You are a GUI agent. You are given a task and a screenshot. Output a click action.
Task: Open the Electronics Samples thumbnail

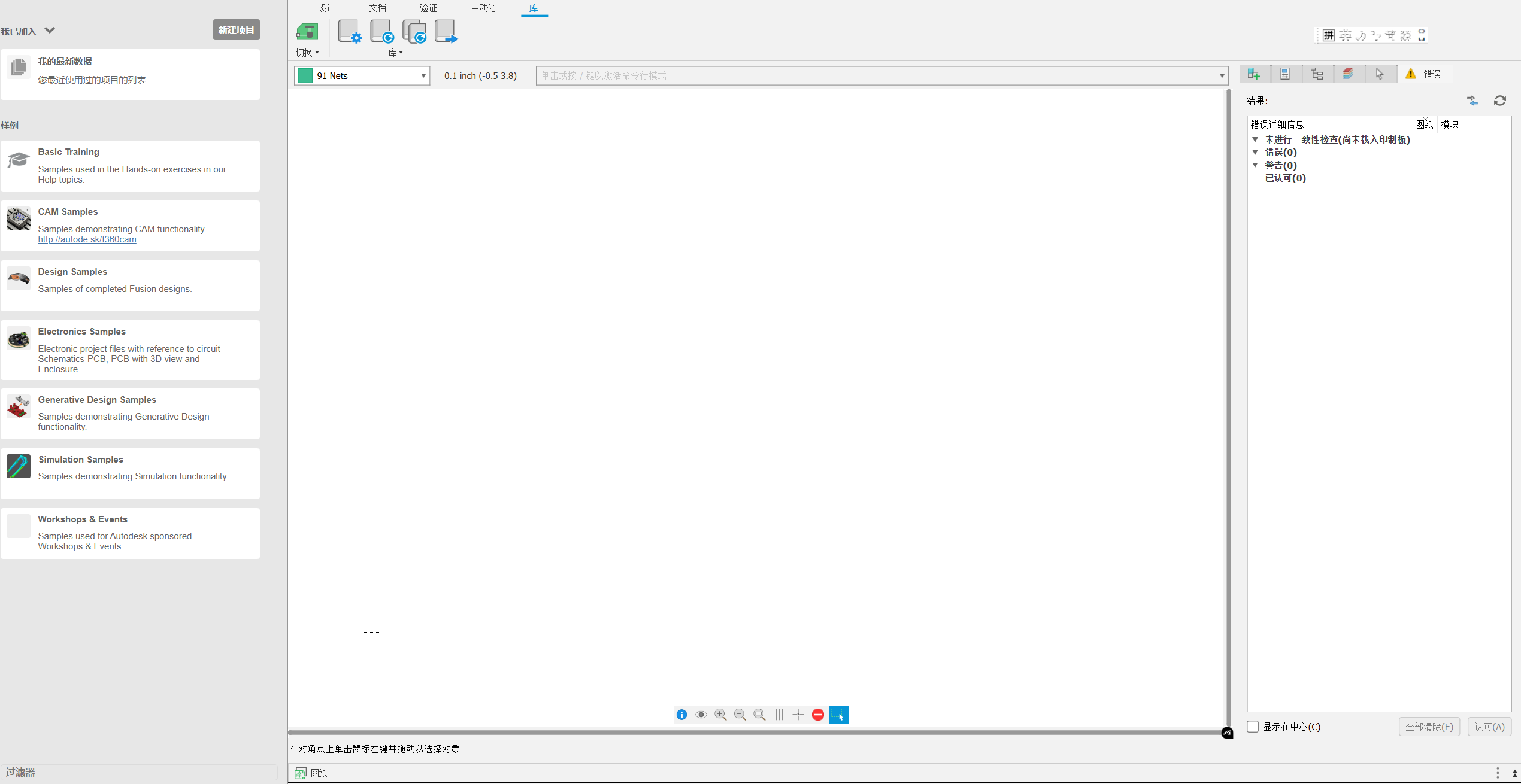[x=19, y=338]
